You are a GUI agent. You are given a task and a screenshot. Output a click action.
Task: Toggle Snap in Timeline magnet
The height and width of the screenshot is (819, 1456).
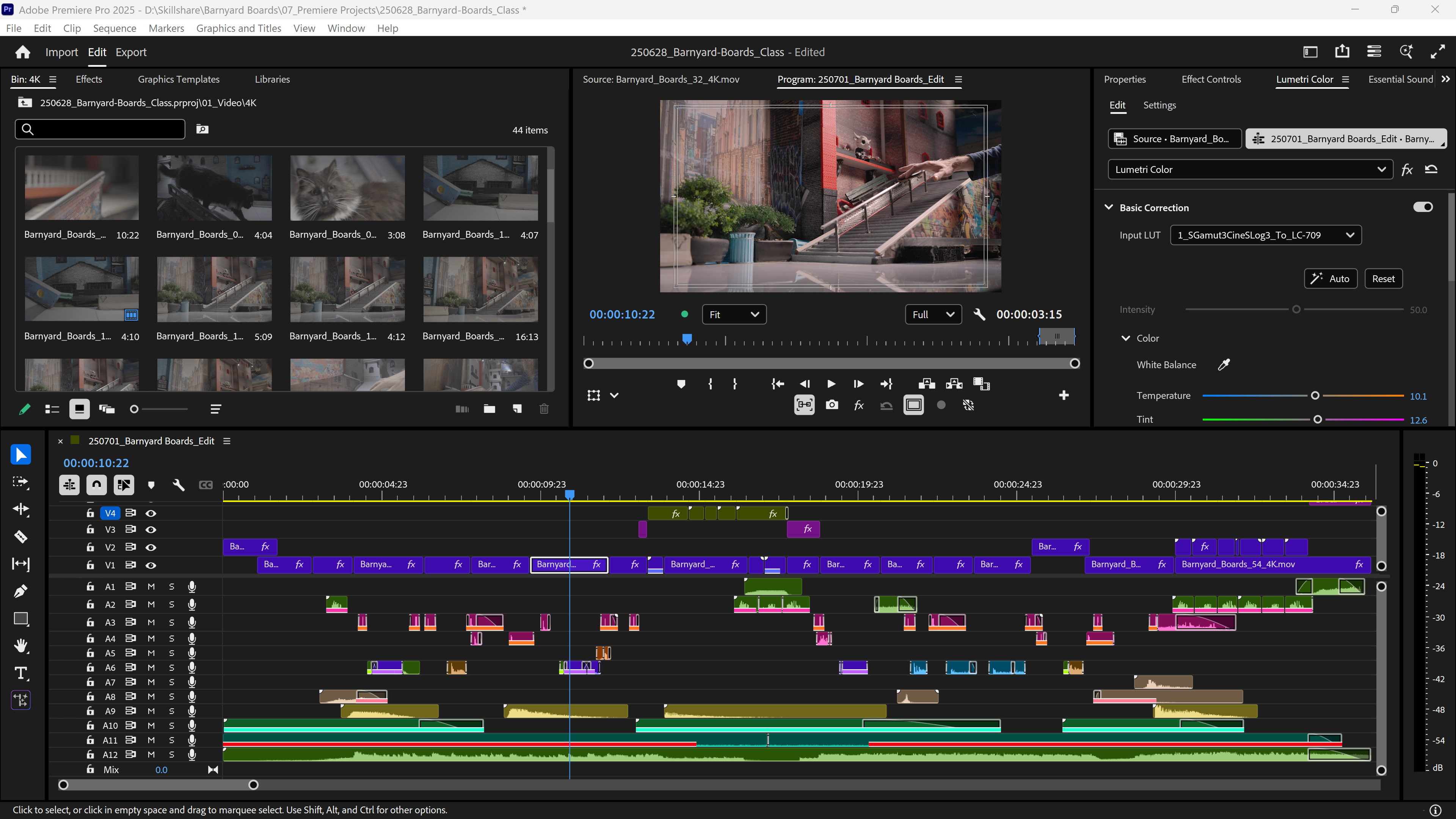[x=97, y=485]
